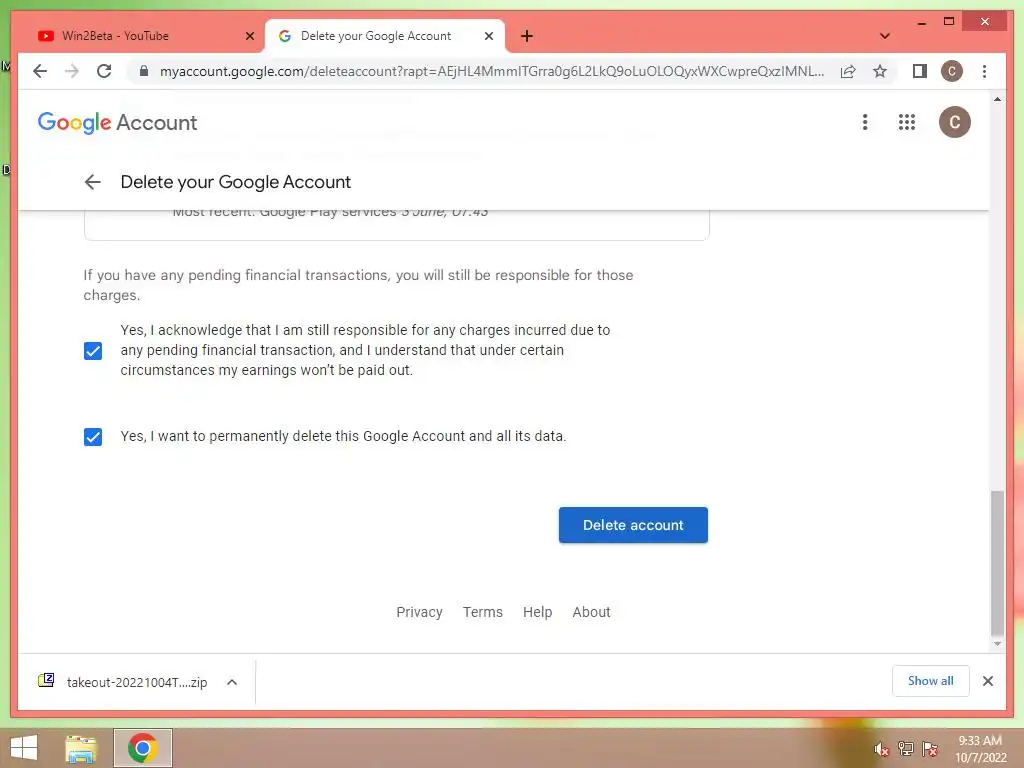
Task: Open the Windows Start button
Action: pyautogui.click(x=24, y=748)
